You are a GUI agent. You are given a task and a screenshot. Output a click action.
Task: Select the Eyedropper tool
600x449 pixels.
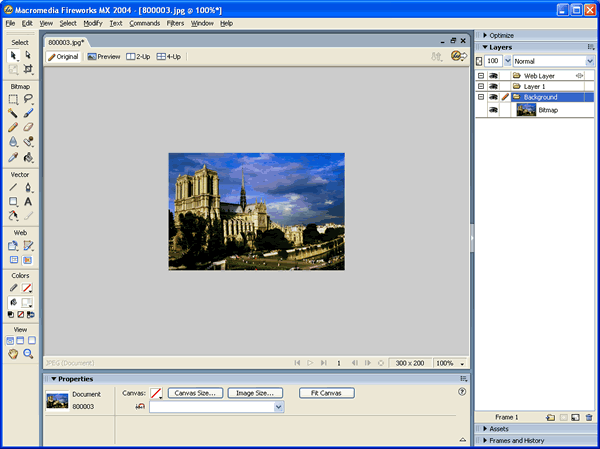click(13, 157)
